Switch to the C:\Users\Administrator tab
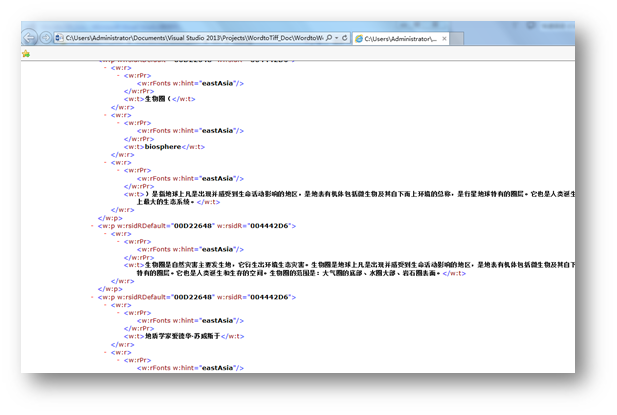617x415 pixels. tap(401, 39)
